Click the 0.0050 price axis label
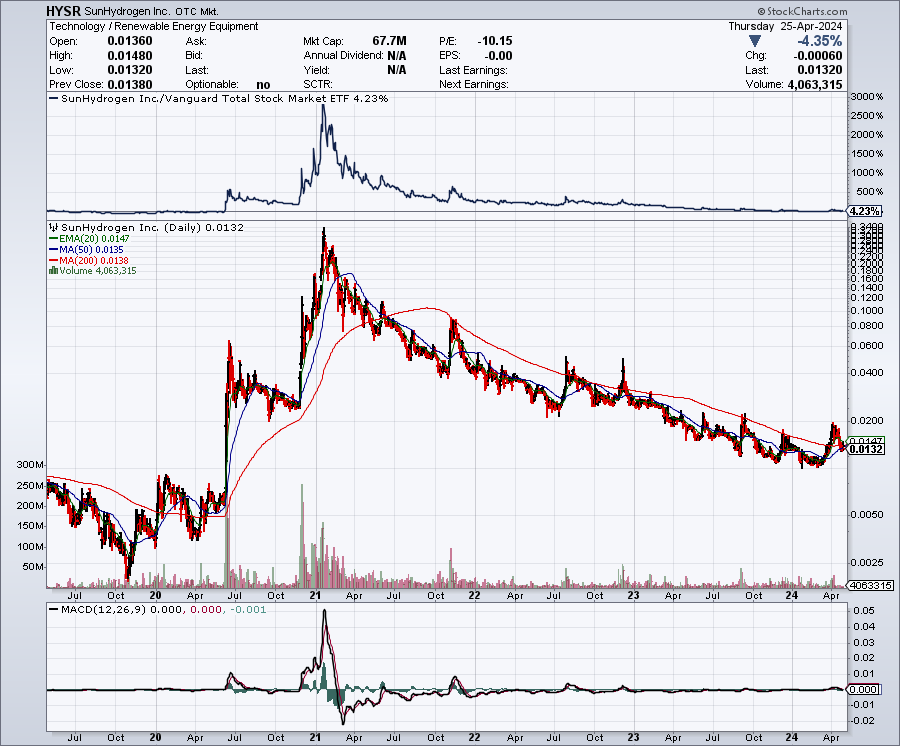 [x=867, y=515]
